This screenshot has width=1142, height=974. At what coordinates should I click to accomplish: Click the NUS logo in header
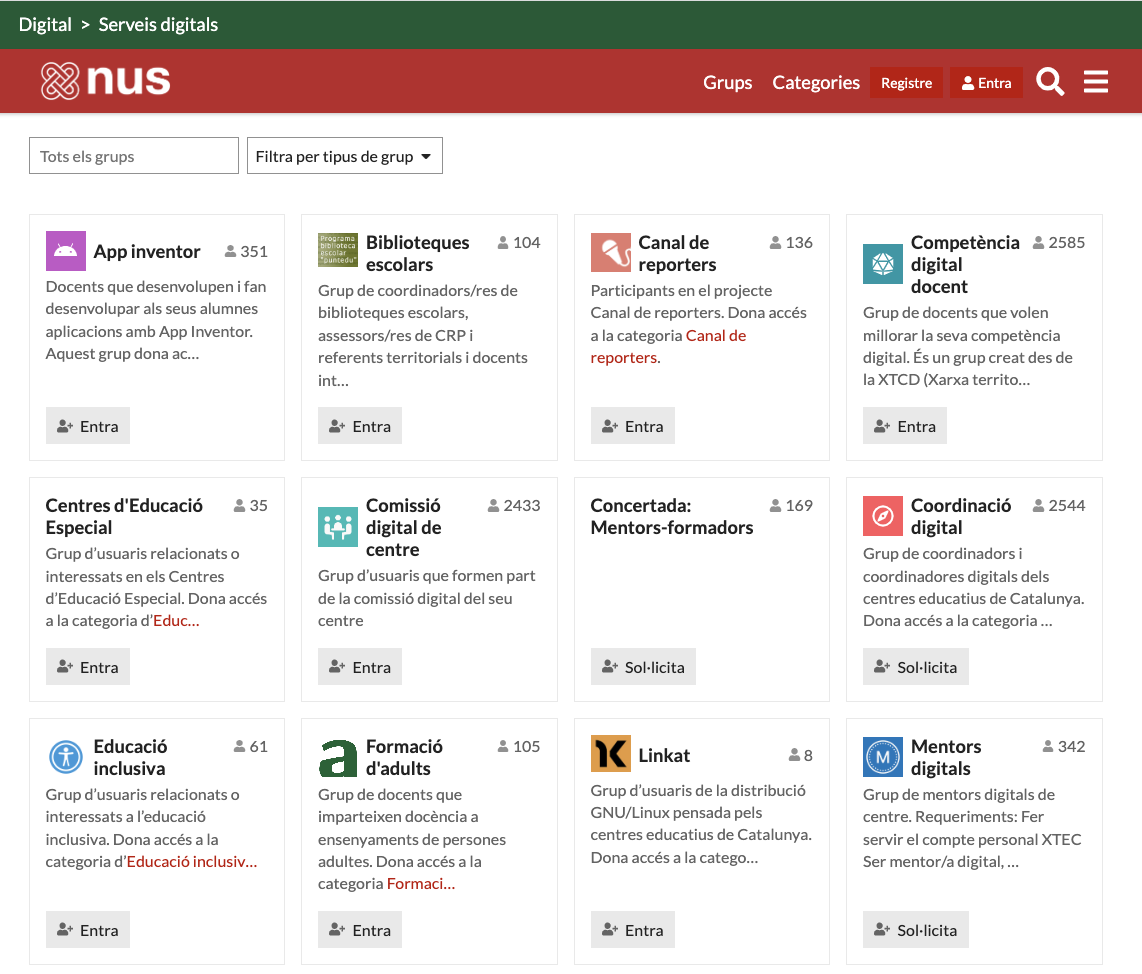point(106,81)
